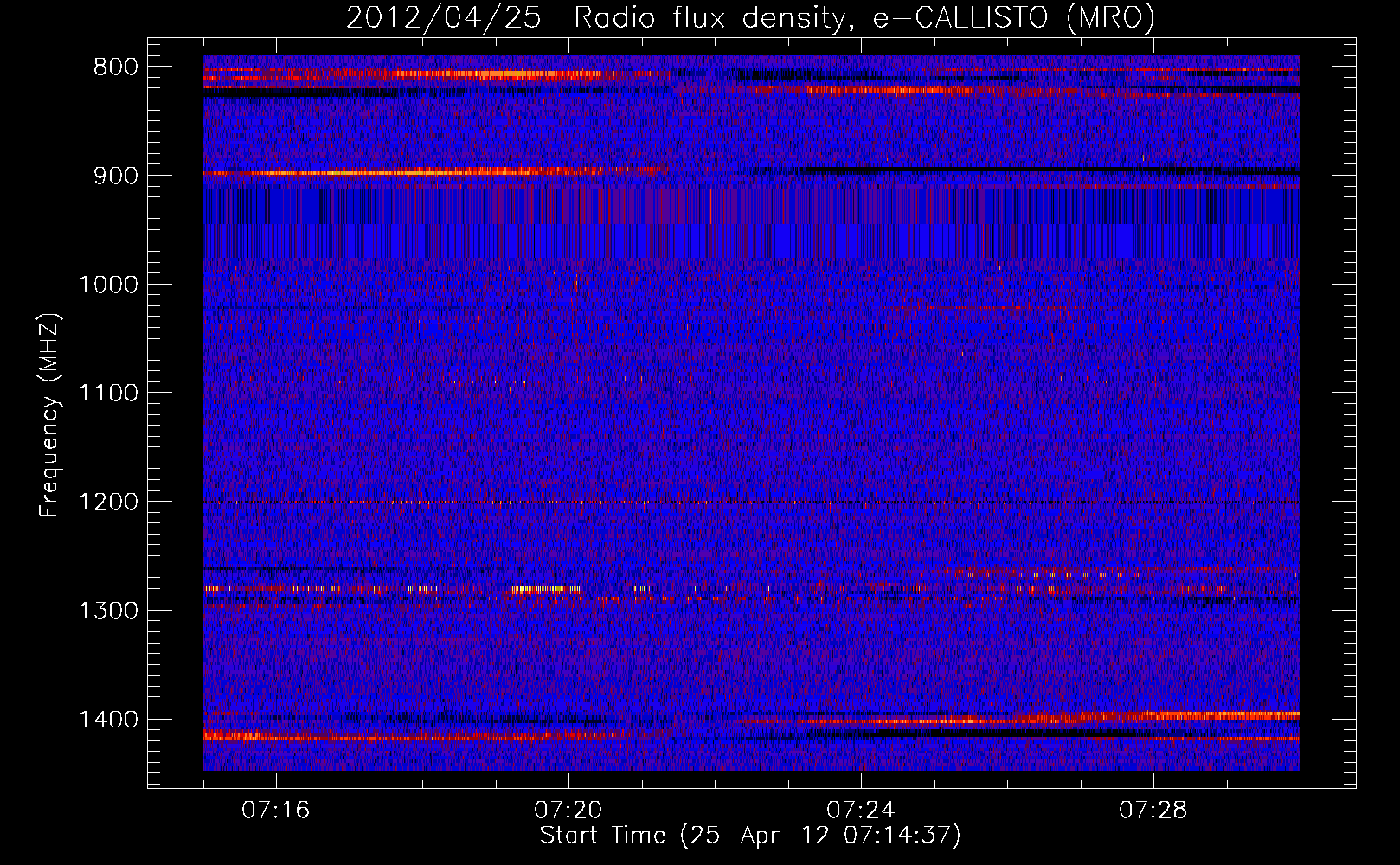
Task: Click the 07:20 time tick label
Action: (x=568, y=811)
